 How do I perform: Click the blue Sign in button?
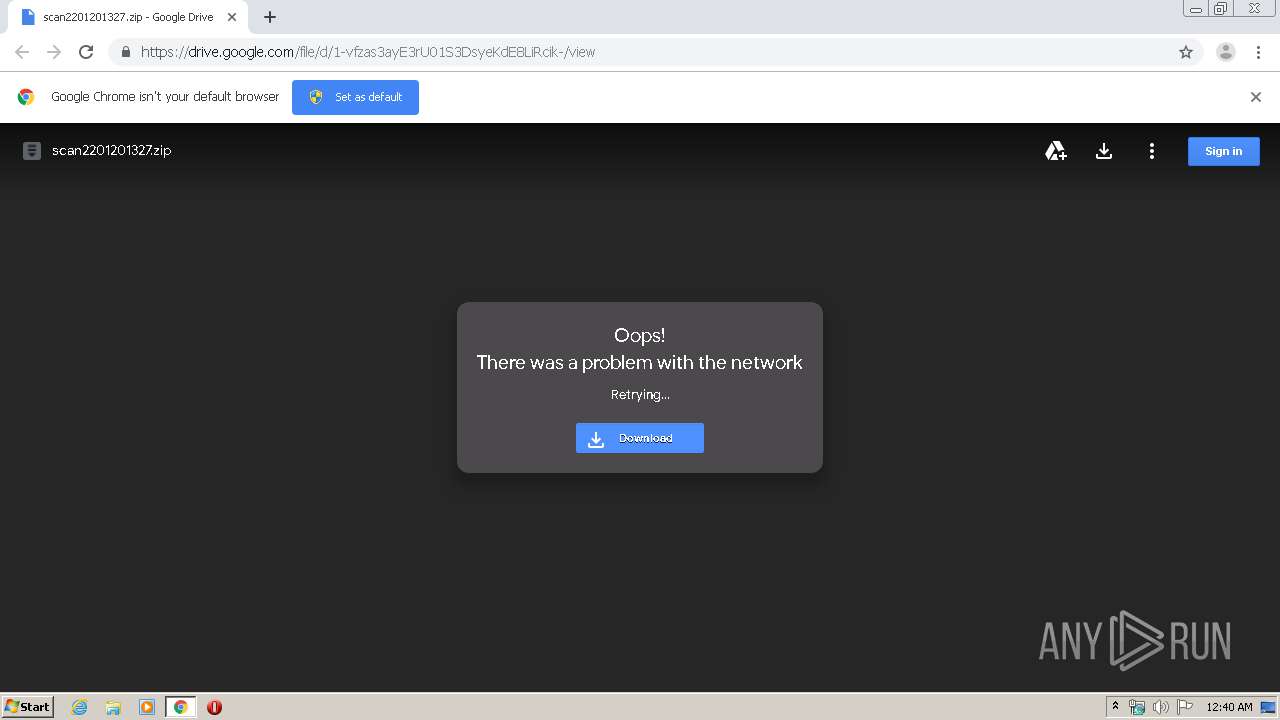1224,151
